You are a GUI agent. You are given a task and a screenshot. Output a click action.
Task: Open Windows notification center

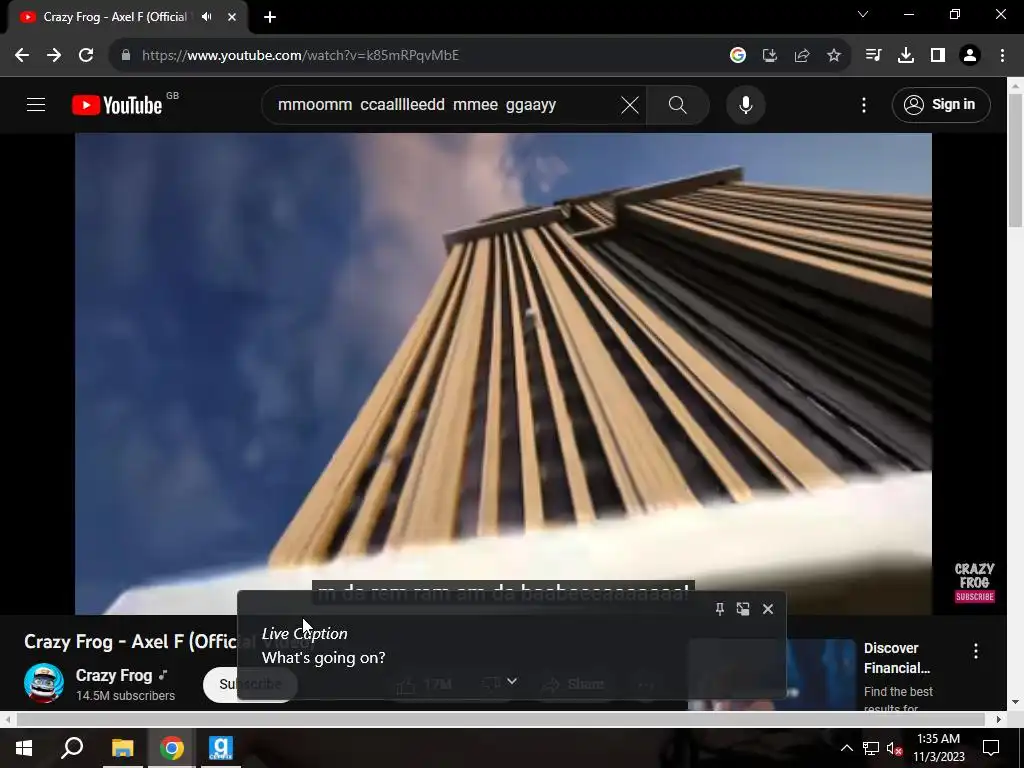click(x=991, y=748)
